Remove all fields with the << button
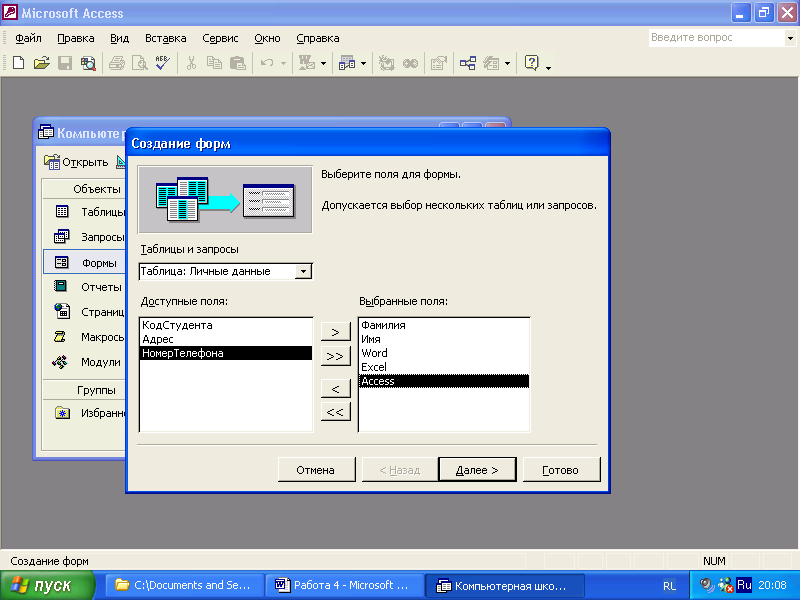The height and width of the screenshot is (600, 800). pos(335,412)
